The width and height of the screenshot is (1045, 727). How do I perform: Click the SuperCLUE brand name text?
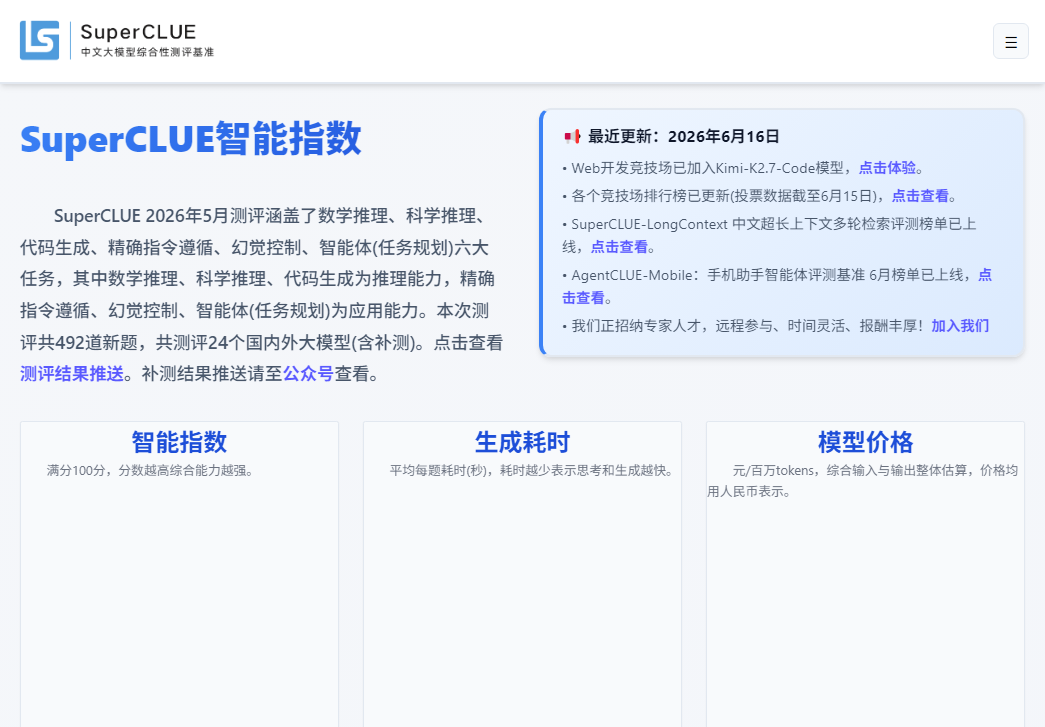138,32
